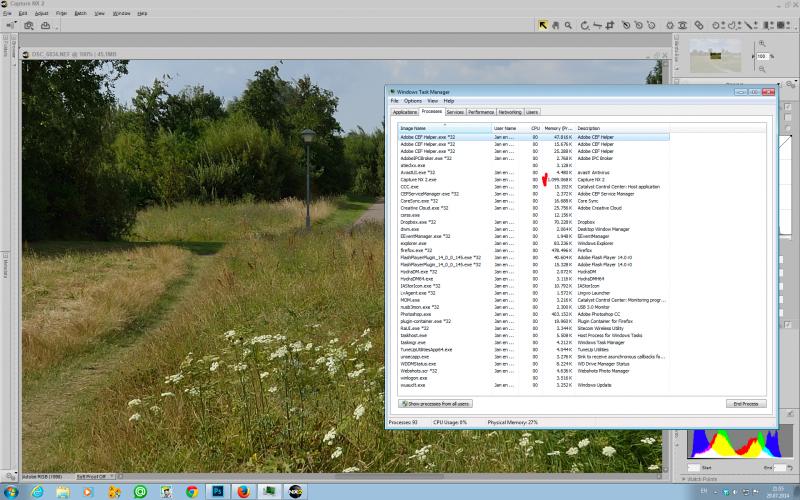Sort by the Image Name column header
The width and height of the screenshot is (800, 500).
445,128
